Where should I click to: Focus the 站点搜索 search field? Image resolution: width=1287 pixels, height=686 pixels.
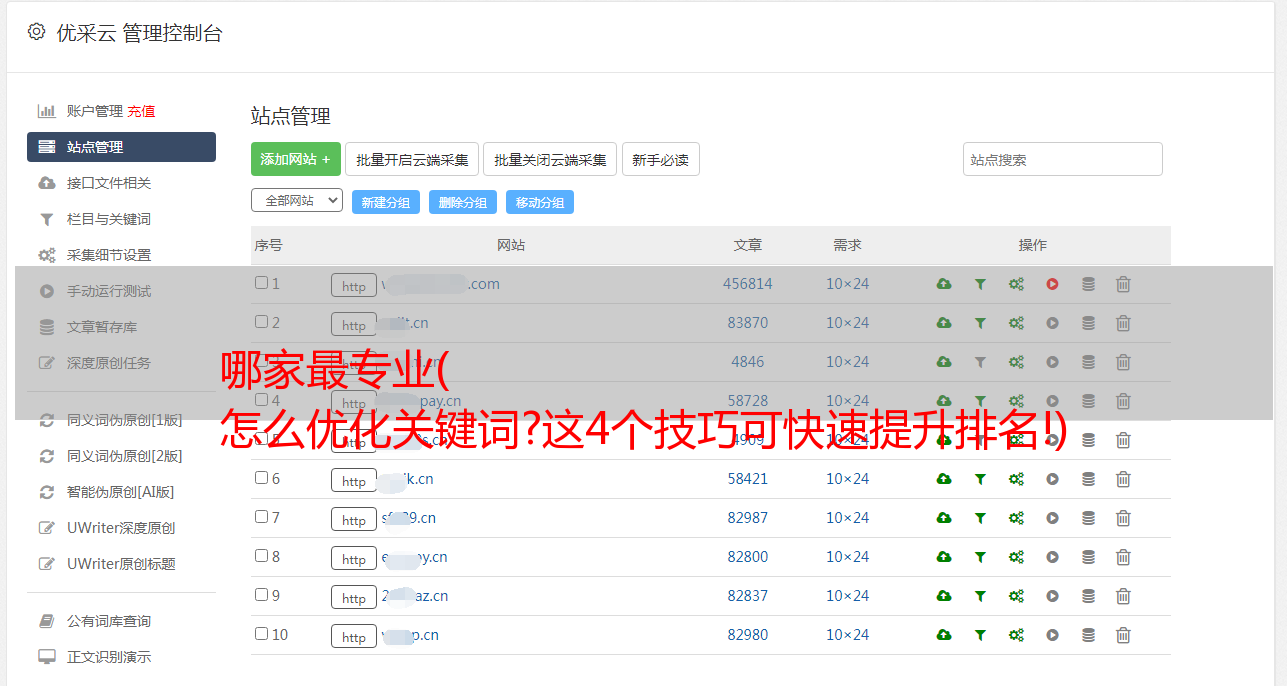pos(1063,159)
